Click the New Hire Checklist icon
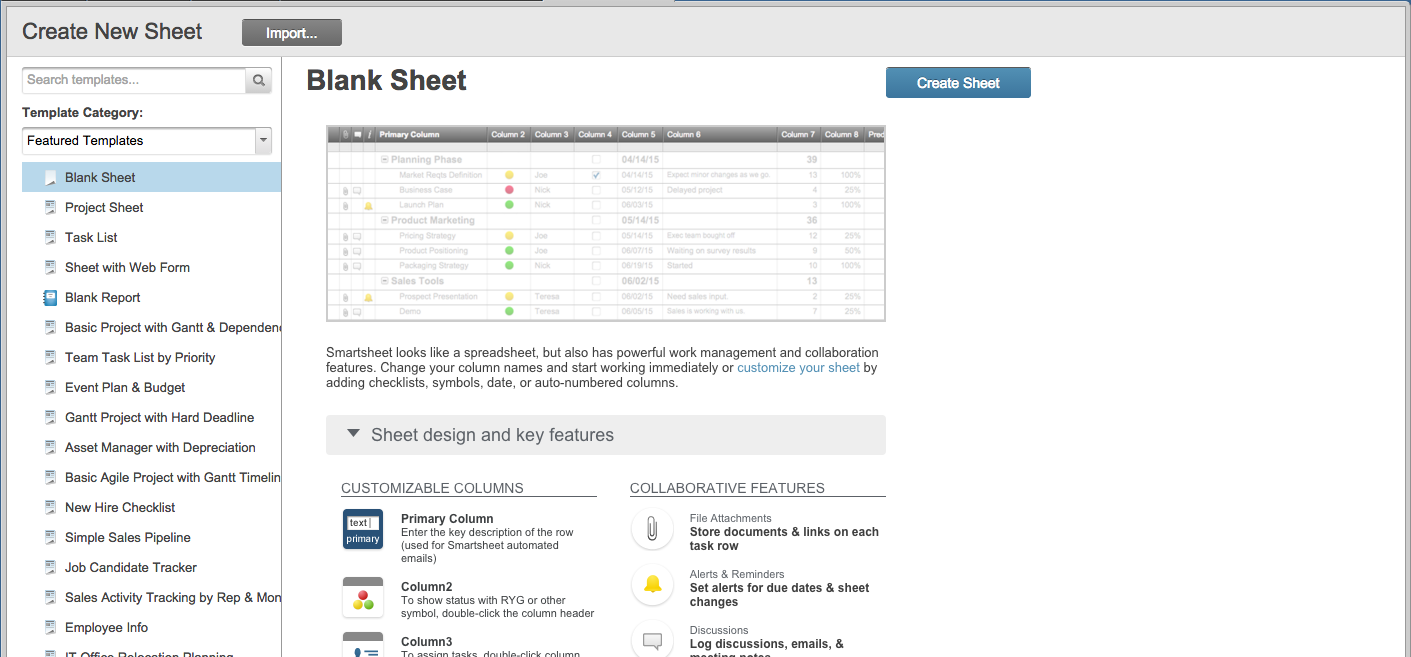 click(x=50, y=508)
